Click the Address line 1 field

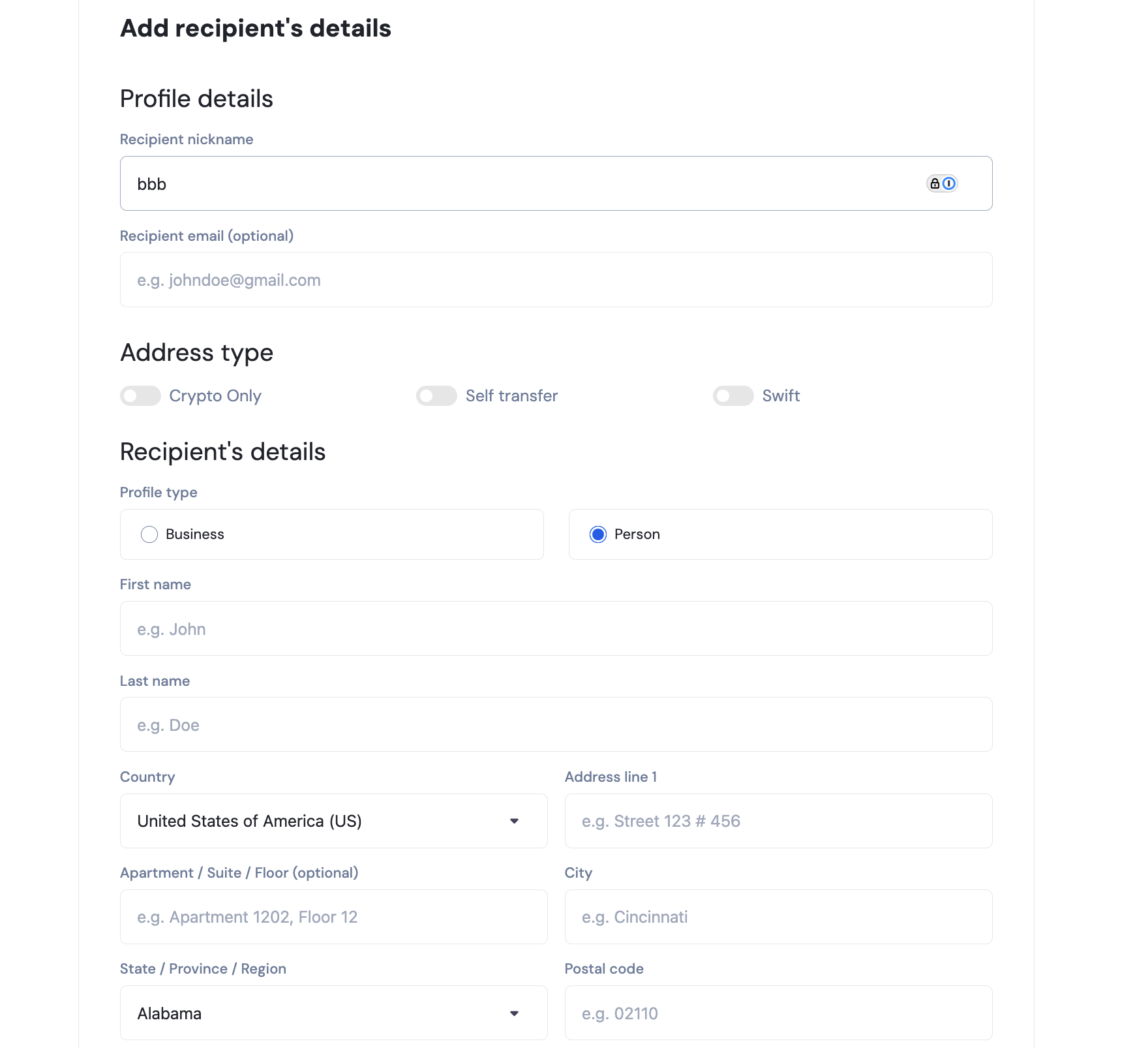click(778, 821)
